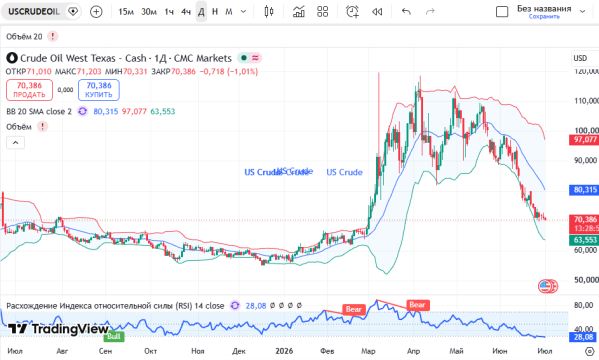Toggle the layout checkbox square beside Без названия

click(x=502, y=11)
